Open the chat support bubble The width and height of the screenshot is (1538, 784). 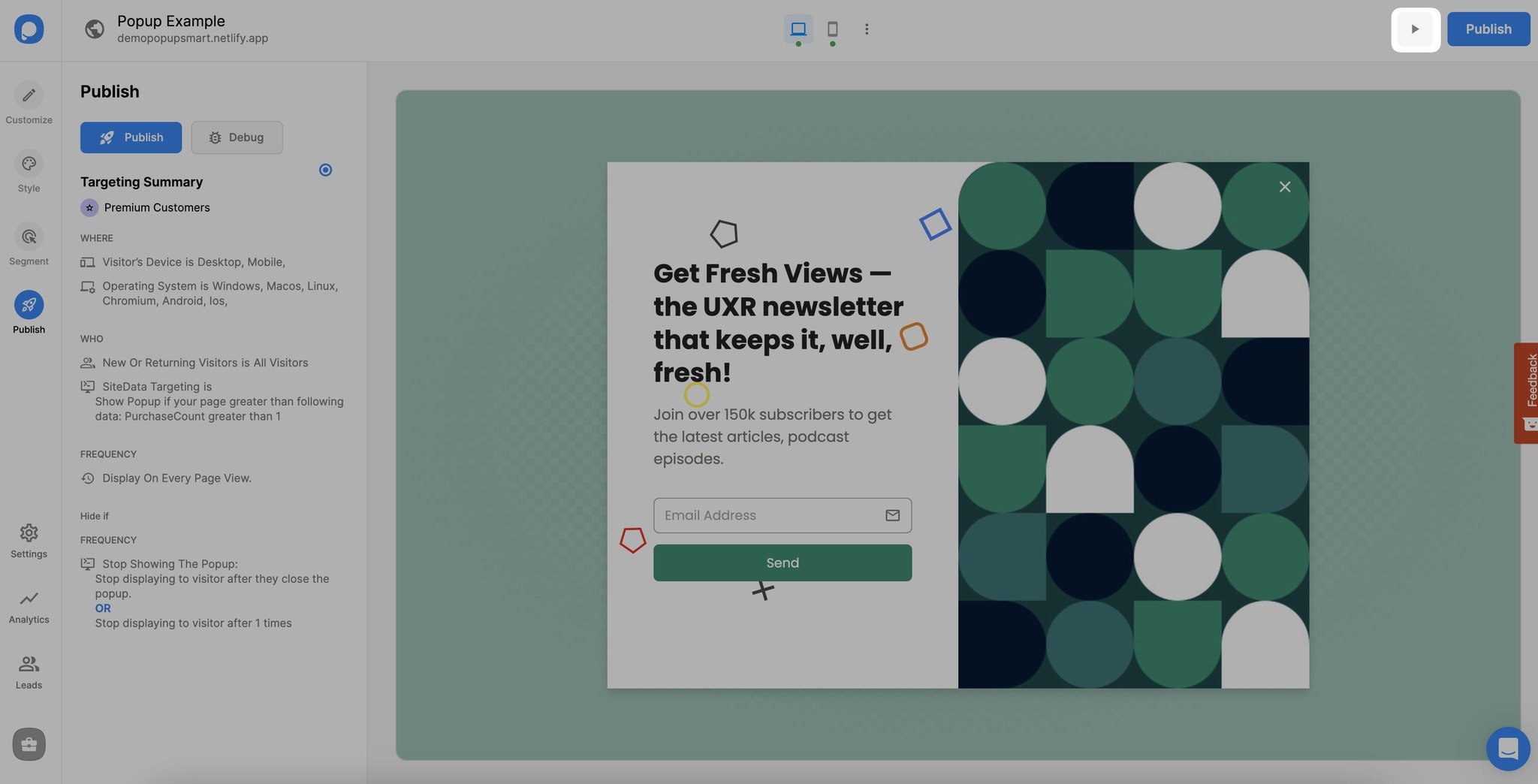coord(1508,749)
